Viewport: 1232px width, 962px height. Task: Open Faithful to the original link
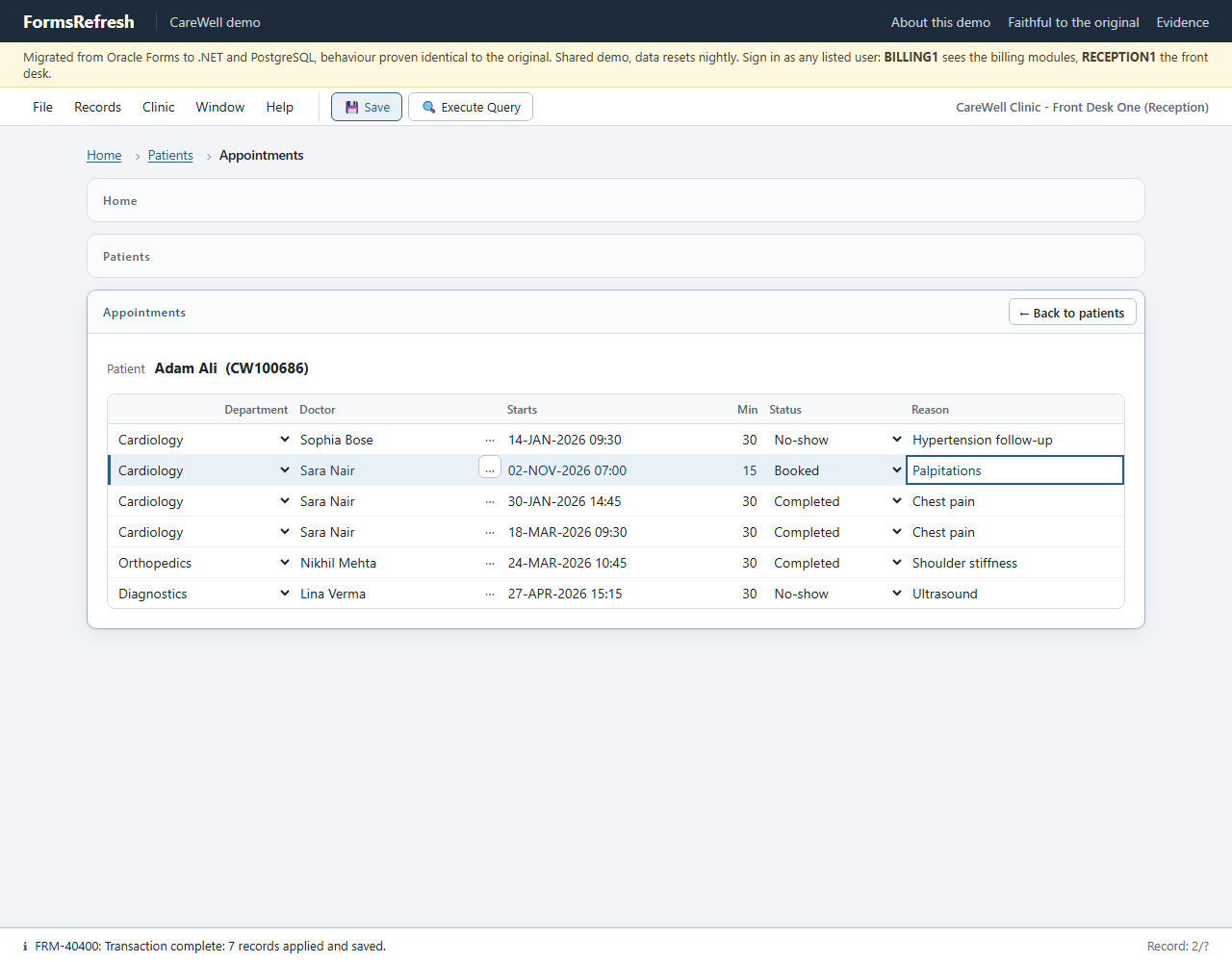(x=1073, y=22)
